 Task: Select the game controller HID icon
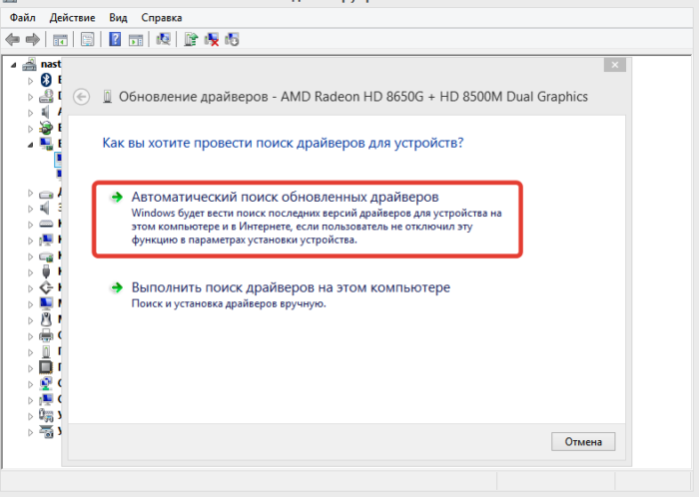point(46,415)
